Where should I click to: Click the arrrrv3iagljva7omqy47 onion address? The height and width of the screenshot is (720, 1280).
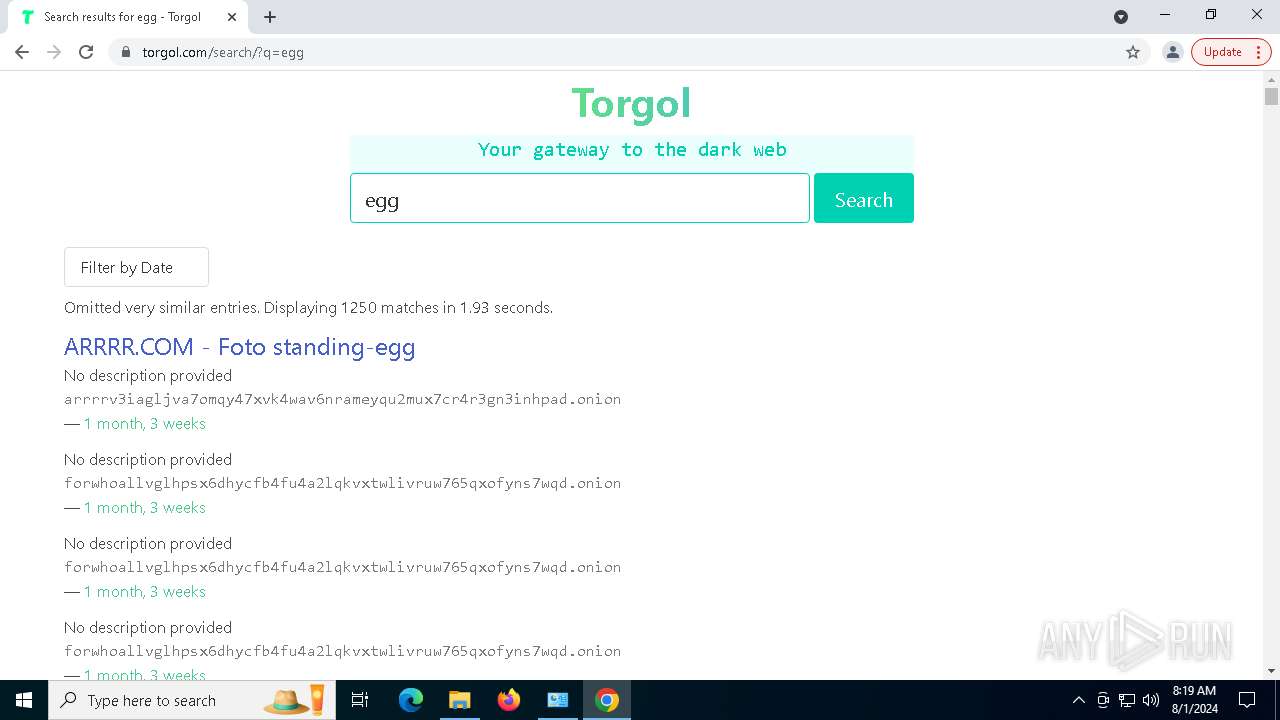(x=342, y=399)
